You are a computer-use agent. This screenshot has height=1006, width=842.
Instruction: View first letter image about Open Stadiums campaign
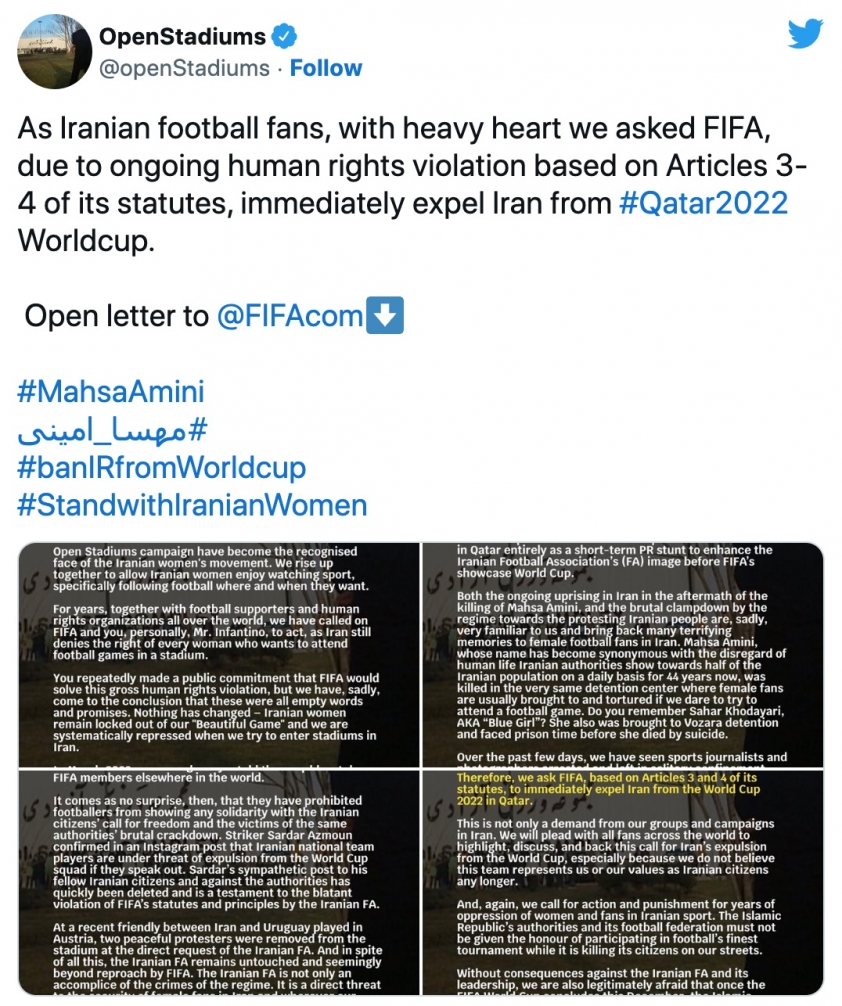click(x=219, y=654)
